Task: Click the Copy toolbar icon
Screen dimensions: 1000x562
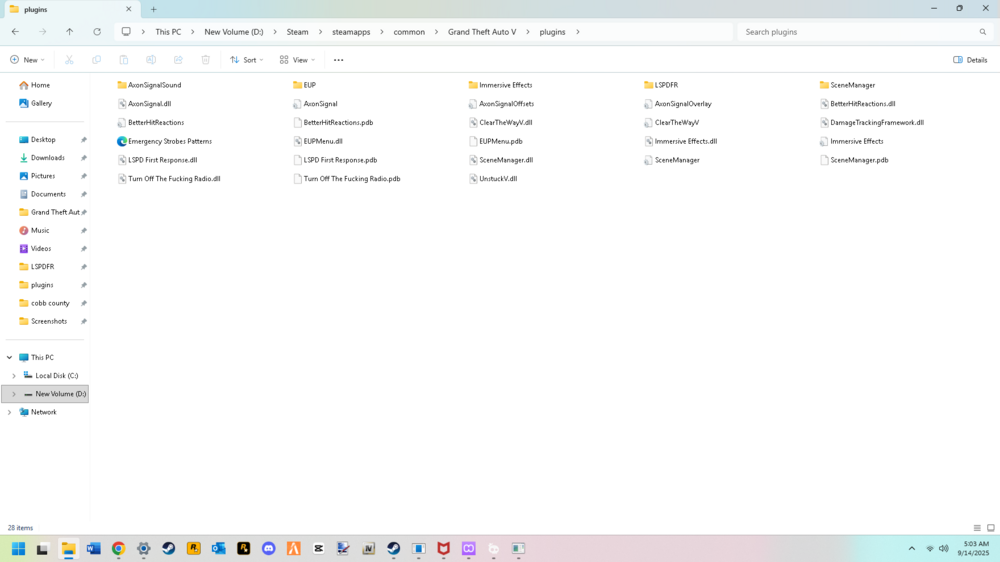Action: coord(96,60)
